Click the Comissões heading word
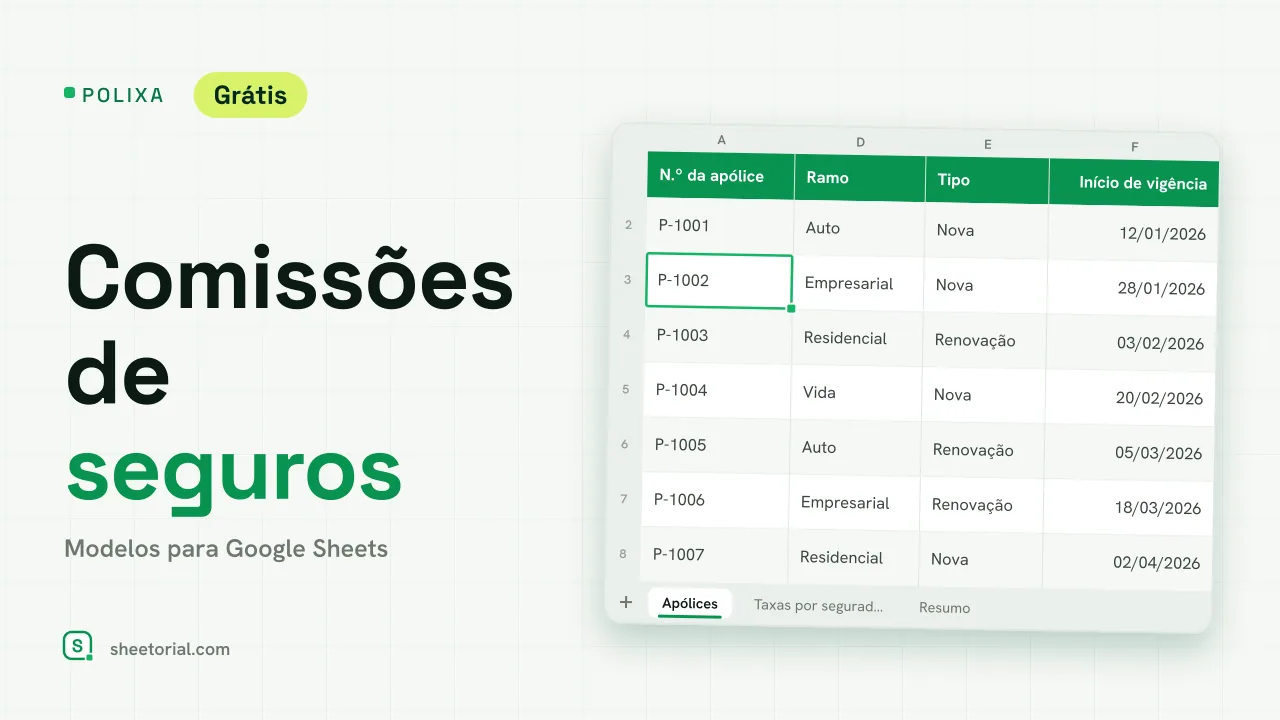 (x=290, y=278)
